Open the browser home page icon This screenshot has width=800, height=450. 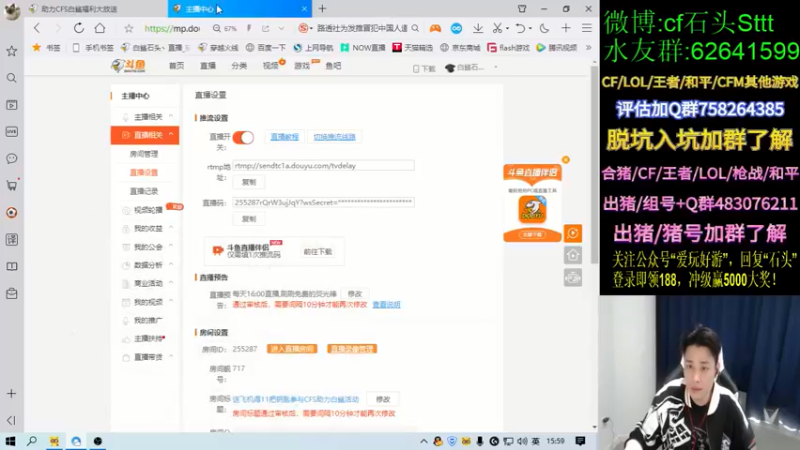(x=100, y=28)
